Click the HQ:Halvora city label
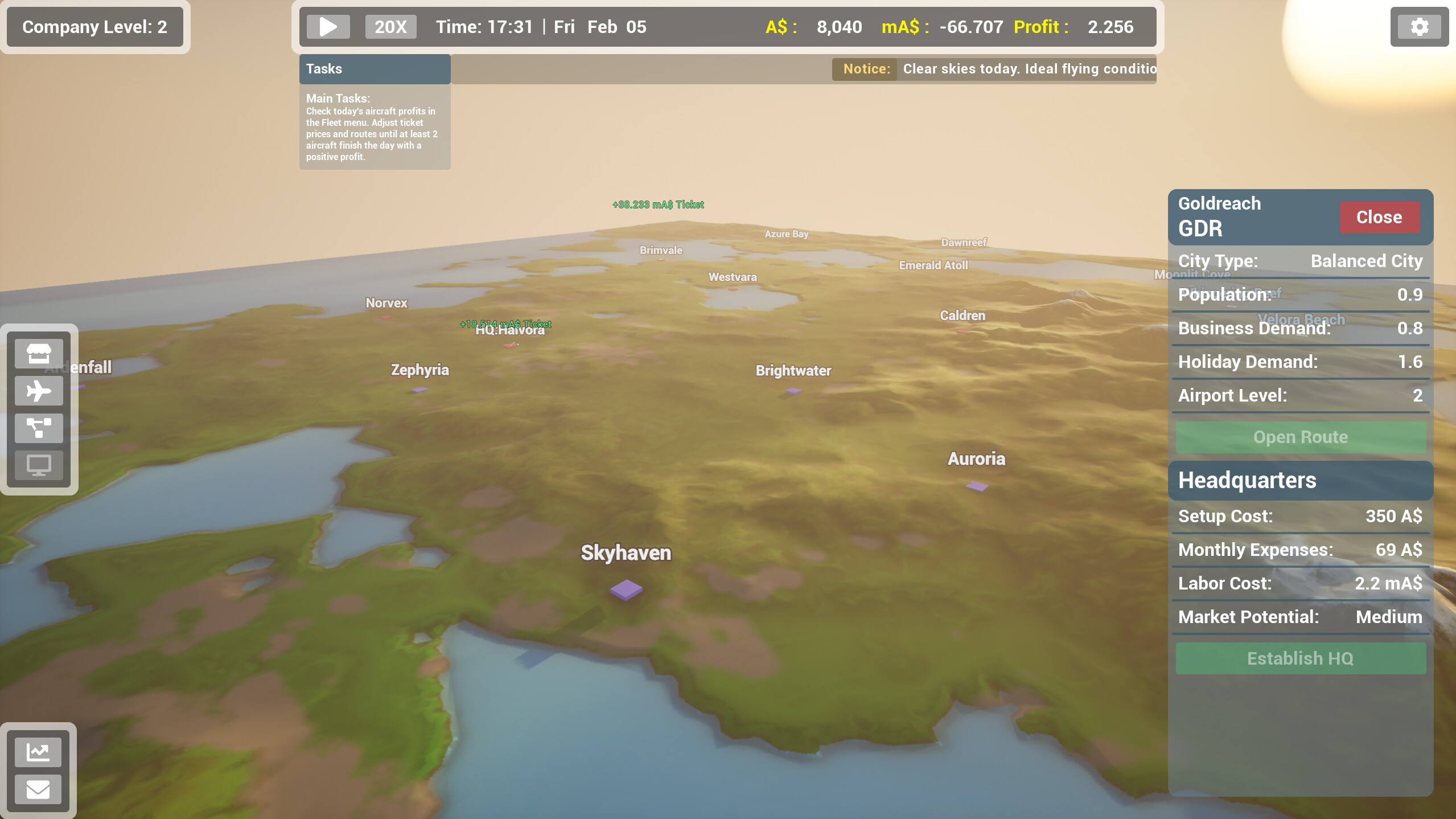The image size is (1456, 819). pyautogui.click(x=510, y=330)
